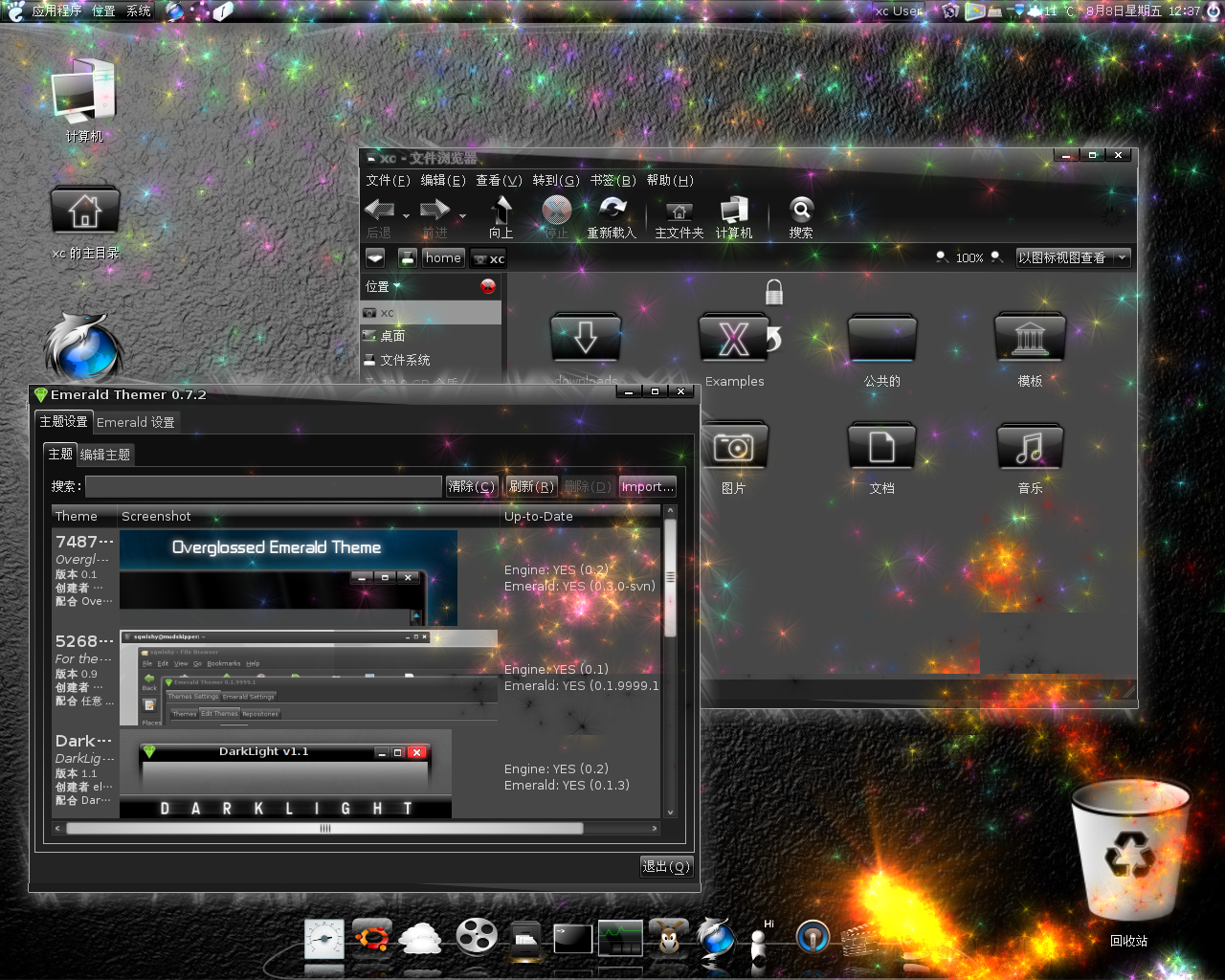Open the forward history dropdown arrow

click(462, 216)
